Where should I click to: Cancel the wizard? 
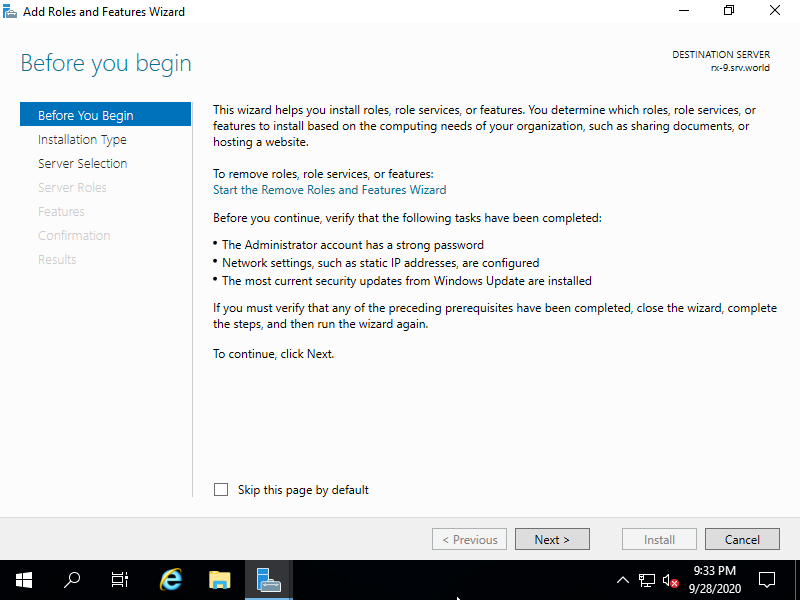point(742,539)
